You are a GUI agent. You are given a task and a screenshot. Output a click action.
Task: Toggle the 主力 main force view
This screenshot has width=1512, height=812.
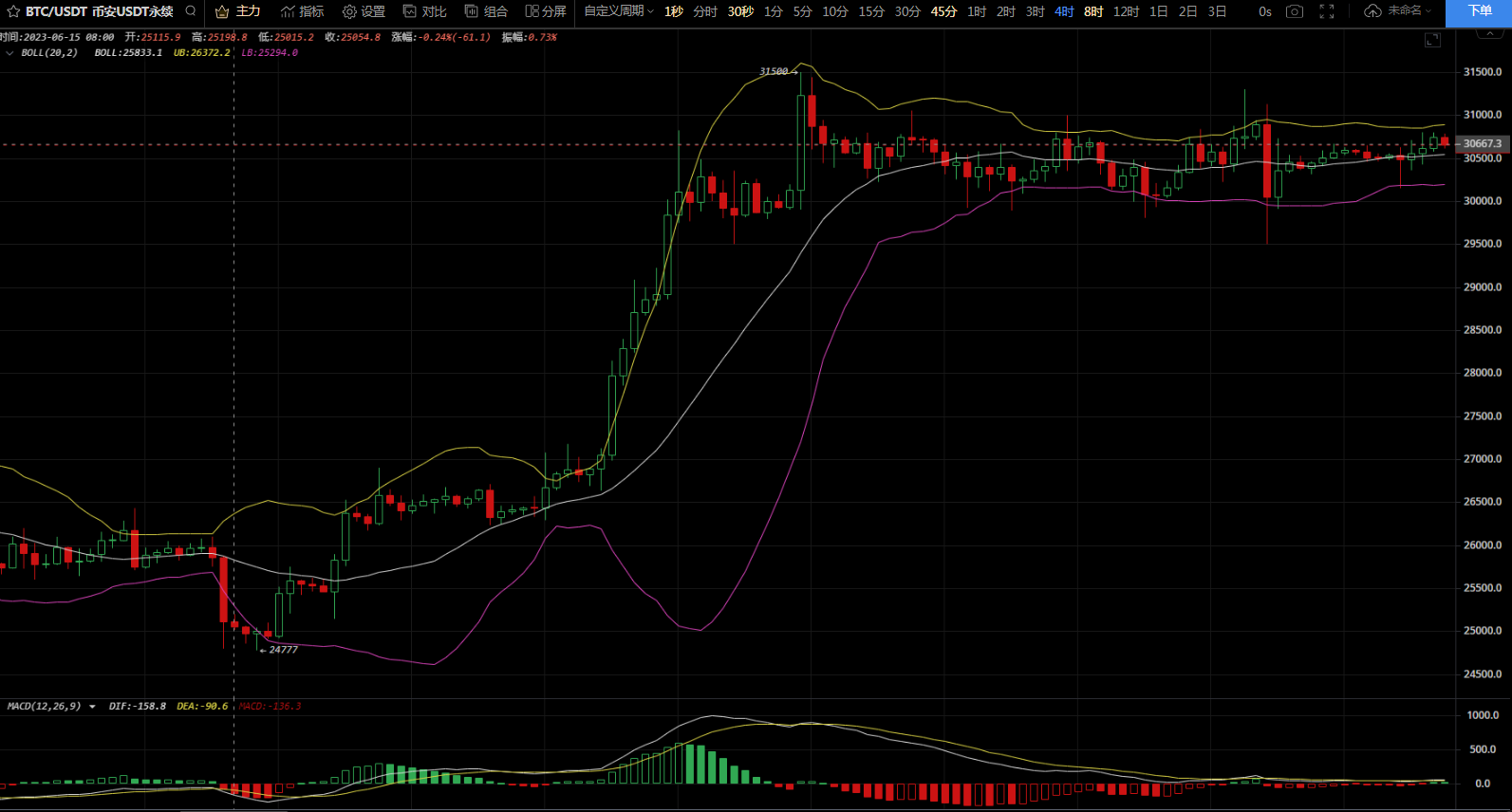(x=237, y=11)
